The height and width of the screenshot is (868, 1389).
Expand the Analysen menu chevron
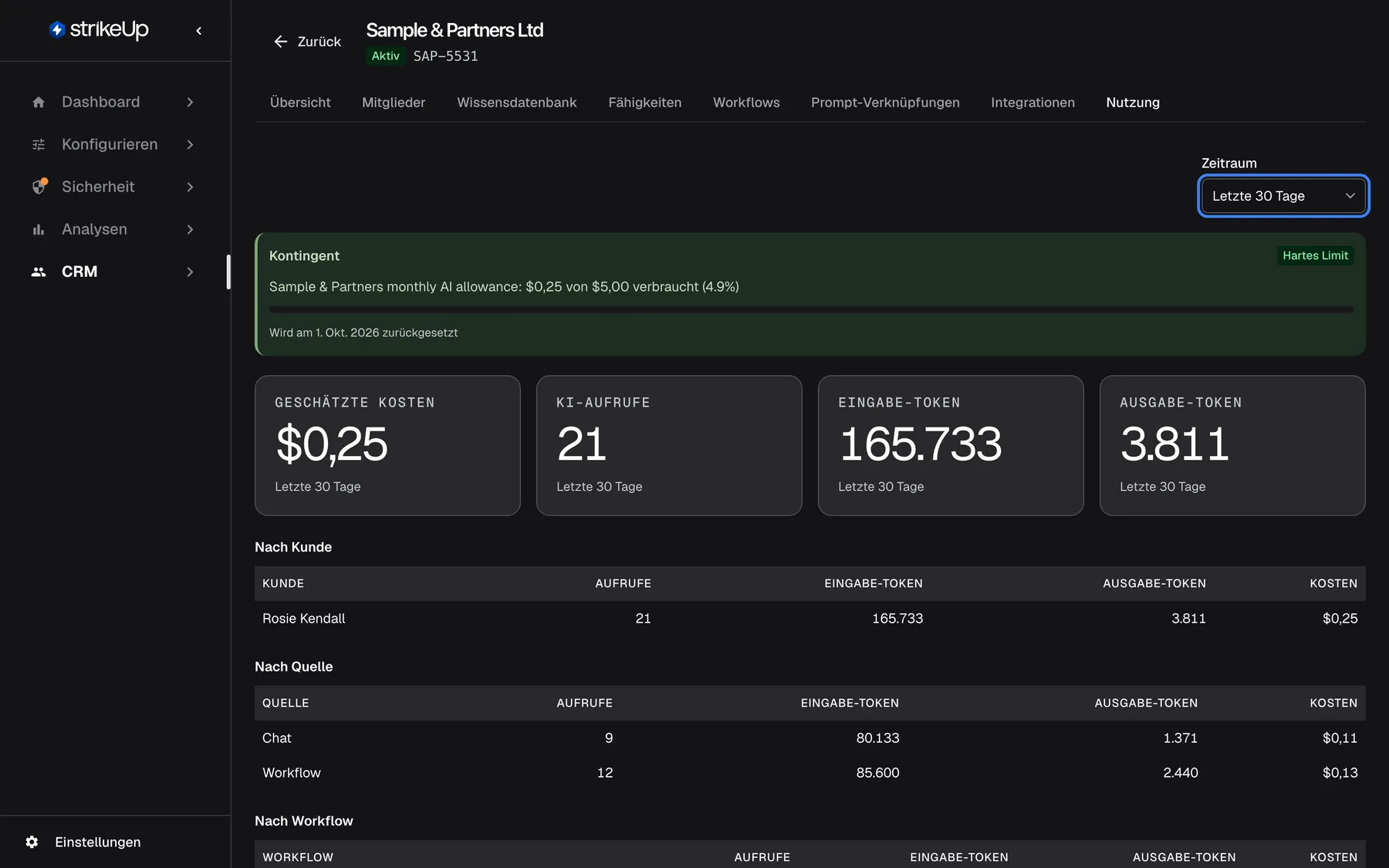pos(190,229)
